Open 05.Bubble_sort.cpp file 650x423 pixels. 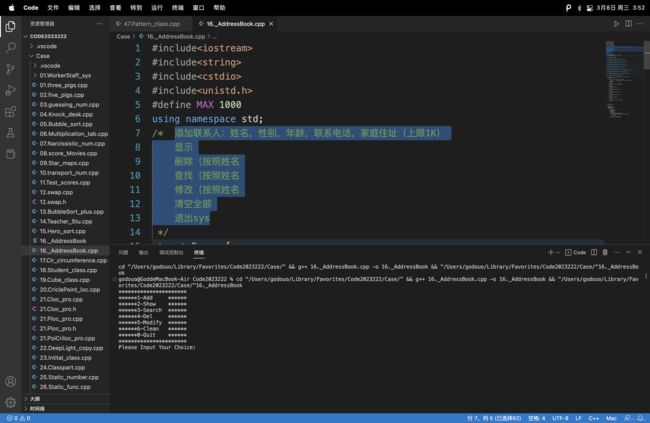(x=66, y=124)
